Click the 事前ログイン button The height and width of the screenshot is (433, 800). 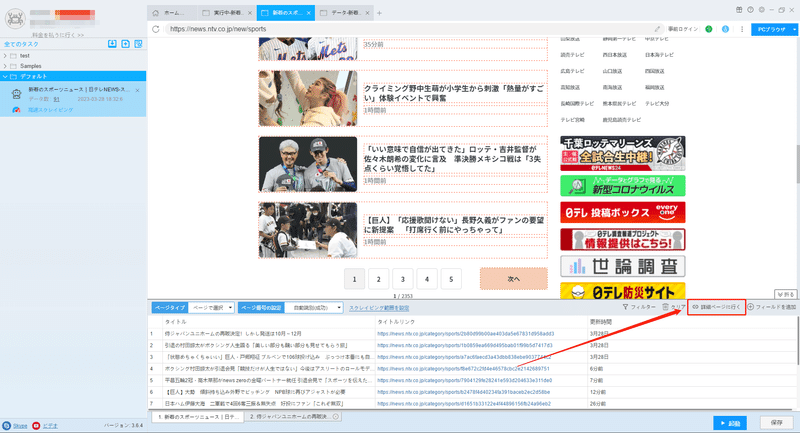pos(683,29)
